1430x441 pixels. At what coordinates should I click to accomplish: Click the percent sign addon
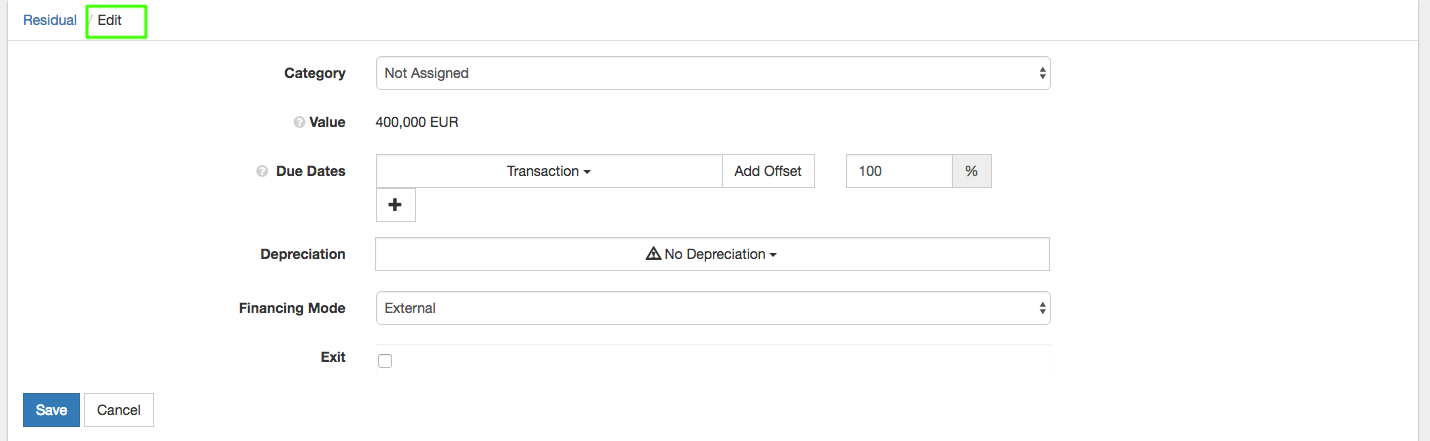point(971,171)
